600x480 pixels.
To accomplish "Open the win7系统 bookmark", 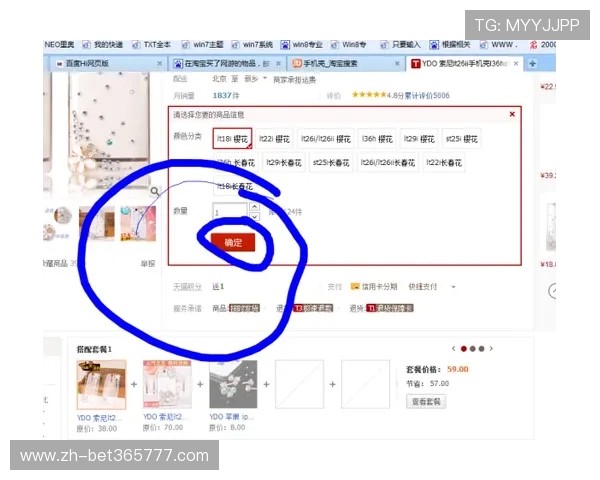I will click(253, 45).
